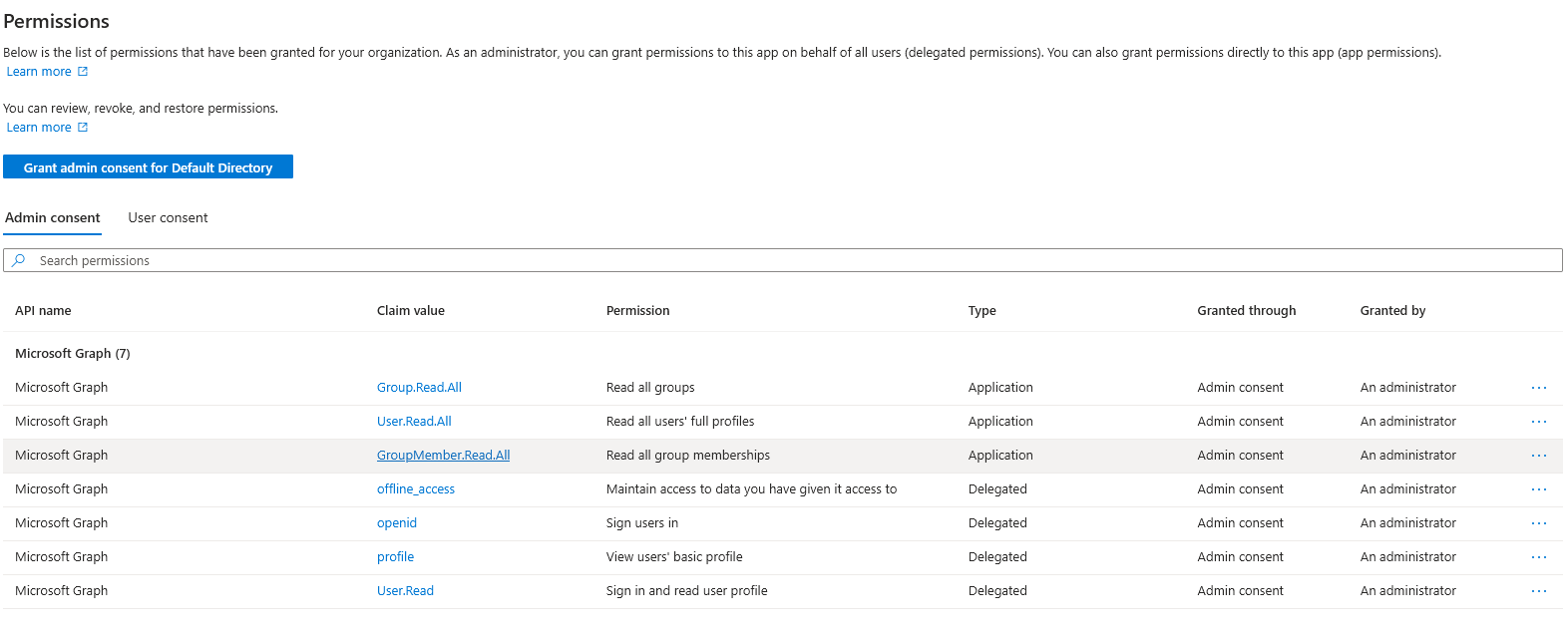The width and height of the screenshot is (1568, 639).
Task: Switch to the Admin consent tab
Action: pos(53,218)
